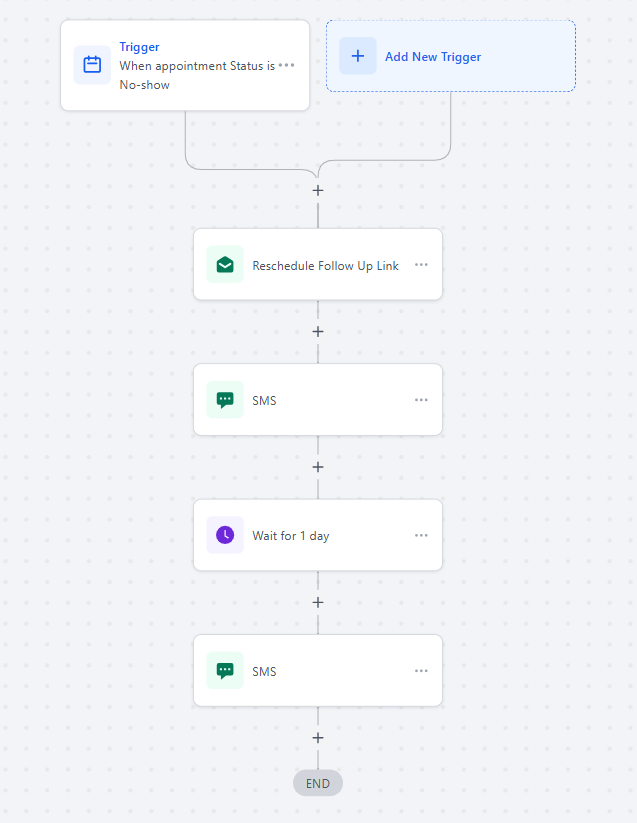Image resolution: width=637 pixels, height=823 pixels.
Task: Add a step just above Wait for 1 day
Action: point(318,467)
